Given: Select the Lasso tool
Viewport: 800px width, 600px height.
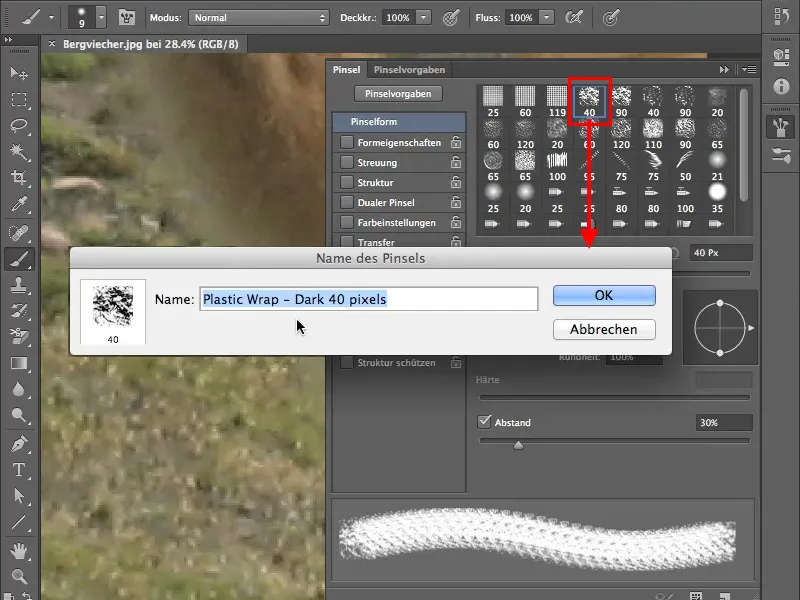Looking at the screenshot, I should point(19,125).
